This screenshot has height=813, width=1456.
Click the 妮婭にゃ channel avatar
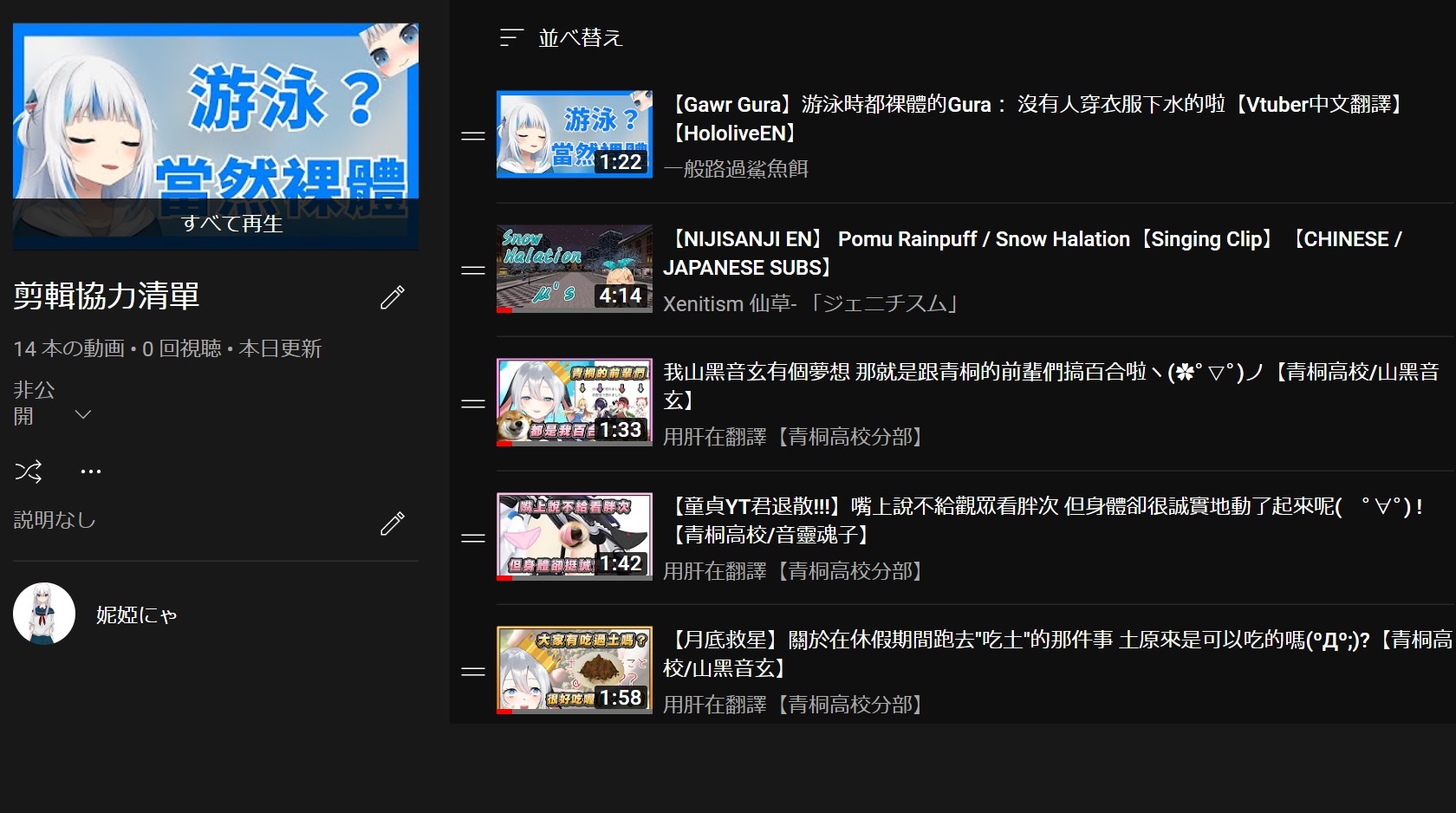[44, 614]
